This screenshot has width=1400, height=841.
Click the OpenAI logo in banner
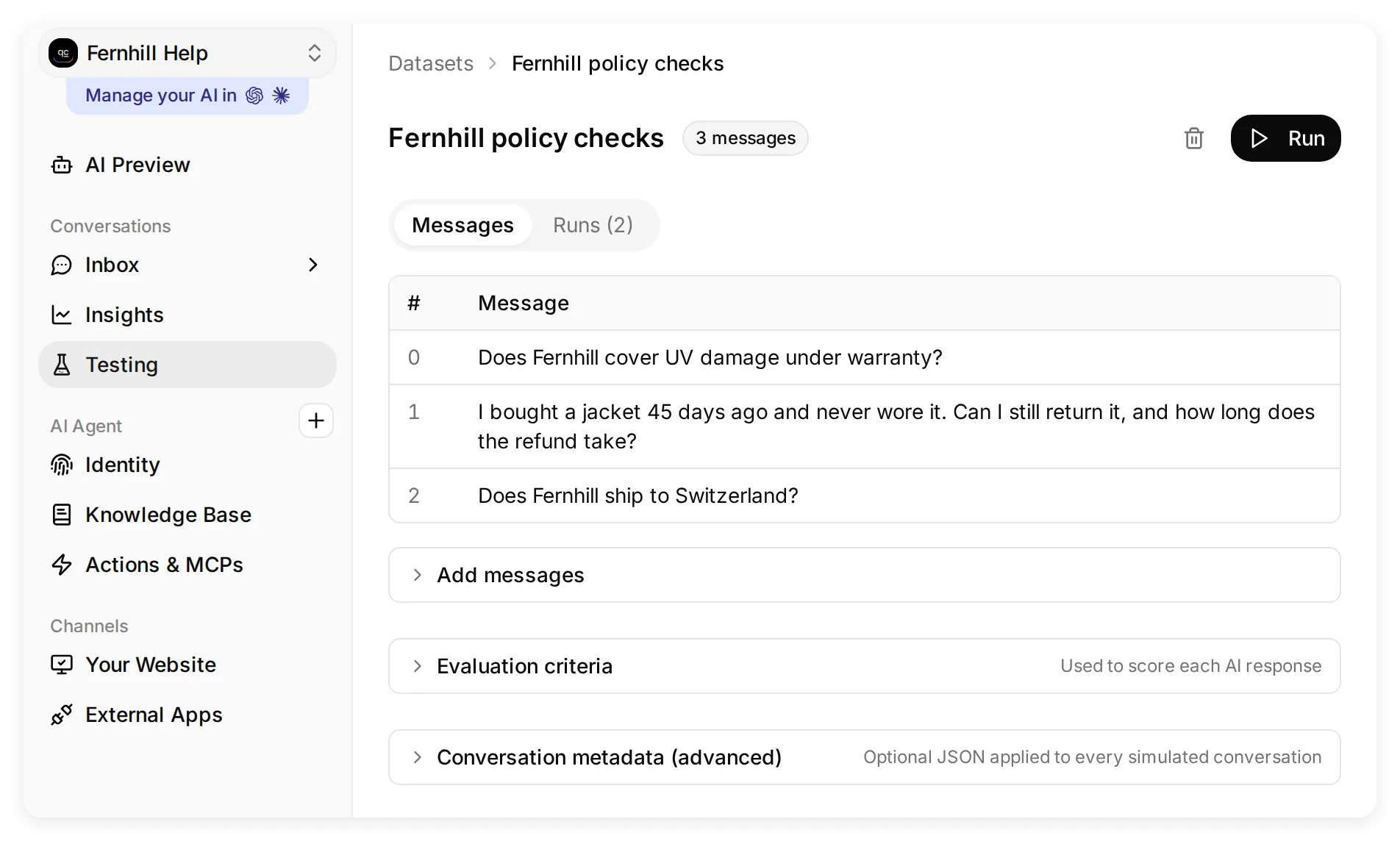coord(254,96)
